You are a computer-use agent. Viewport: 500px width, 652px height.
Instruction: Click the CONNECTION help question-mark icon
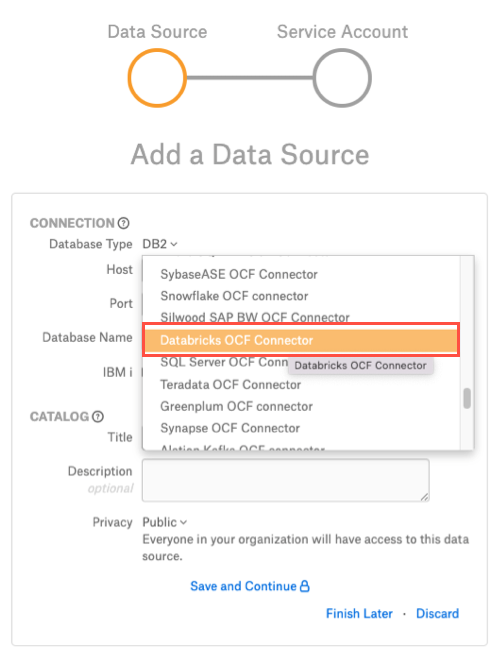pyautogui.click(x=123, y=223)
